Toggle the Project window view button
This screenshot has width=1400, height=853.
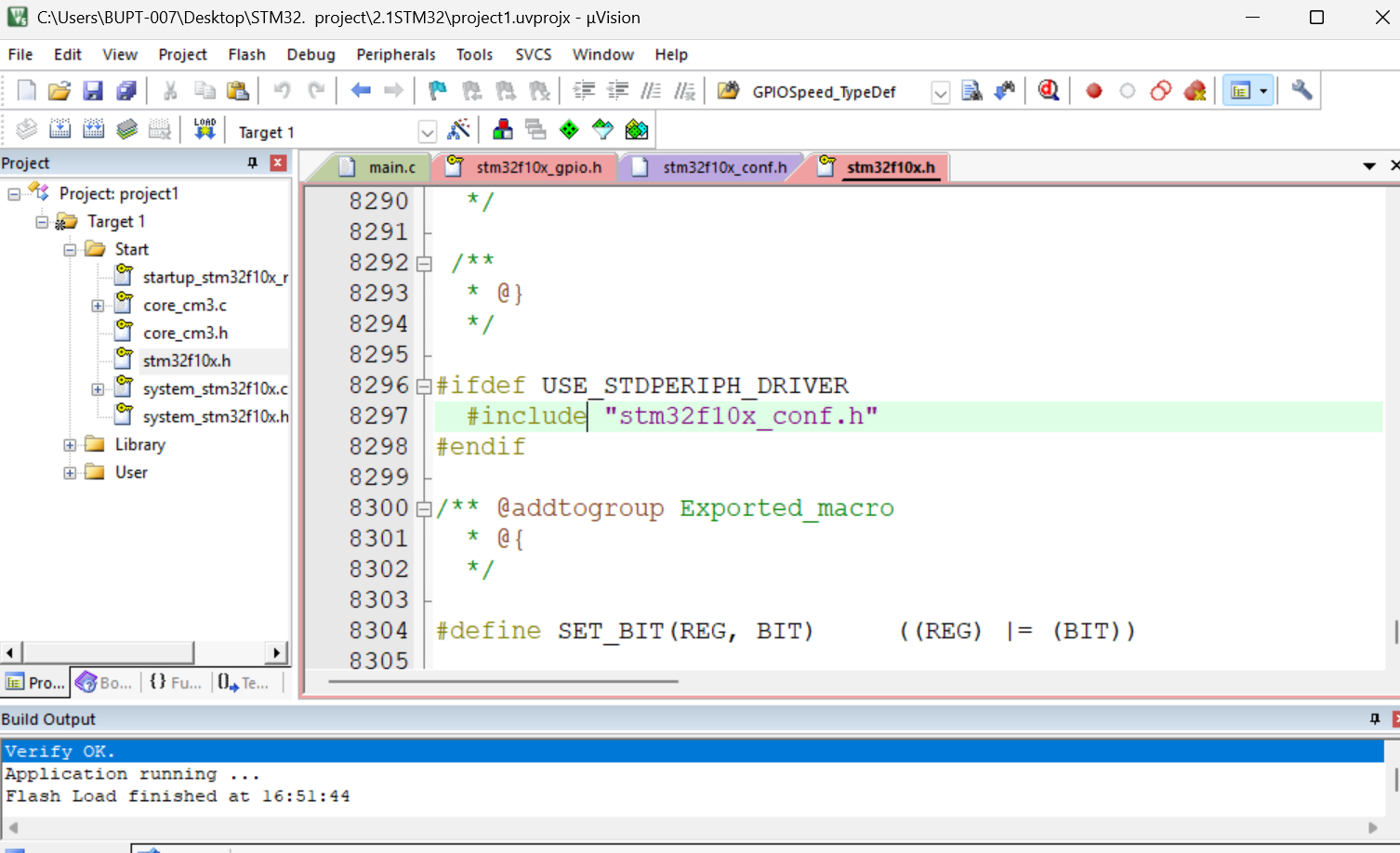[x=1240, y=90]
